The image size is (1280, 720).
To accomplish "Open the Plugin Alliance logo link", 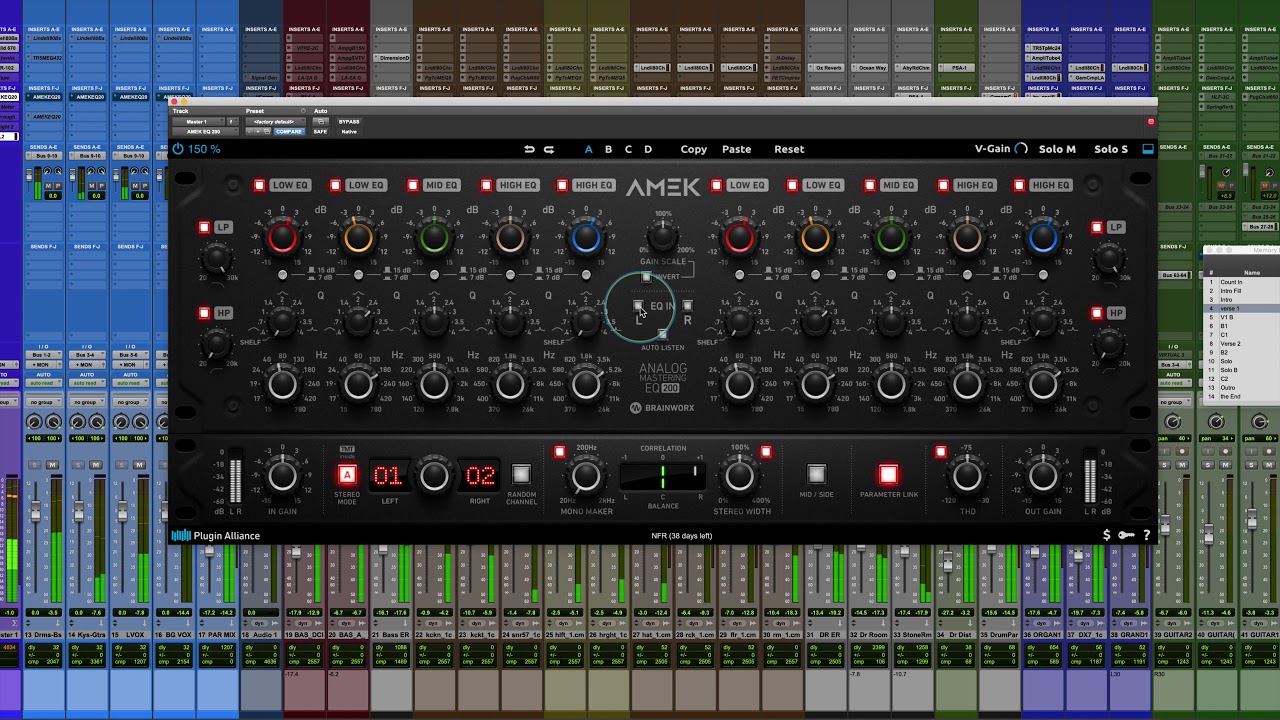I will (x=215, y=536).
